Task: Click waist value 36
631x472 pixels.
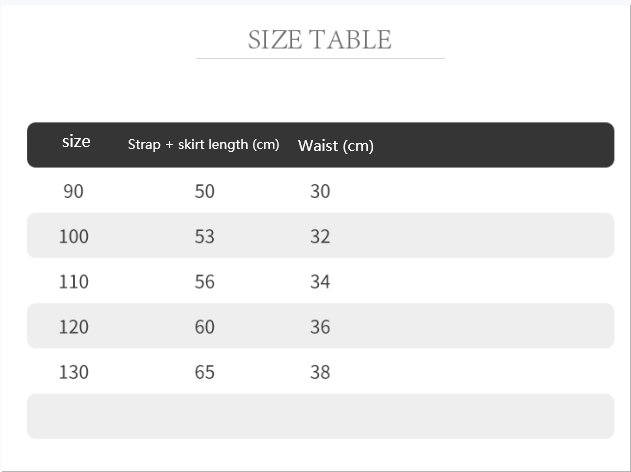Action: coord(319,327)
